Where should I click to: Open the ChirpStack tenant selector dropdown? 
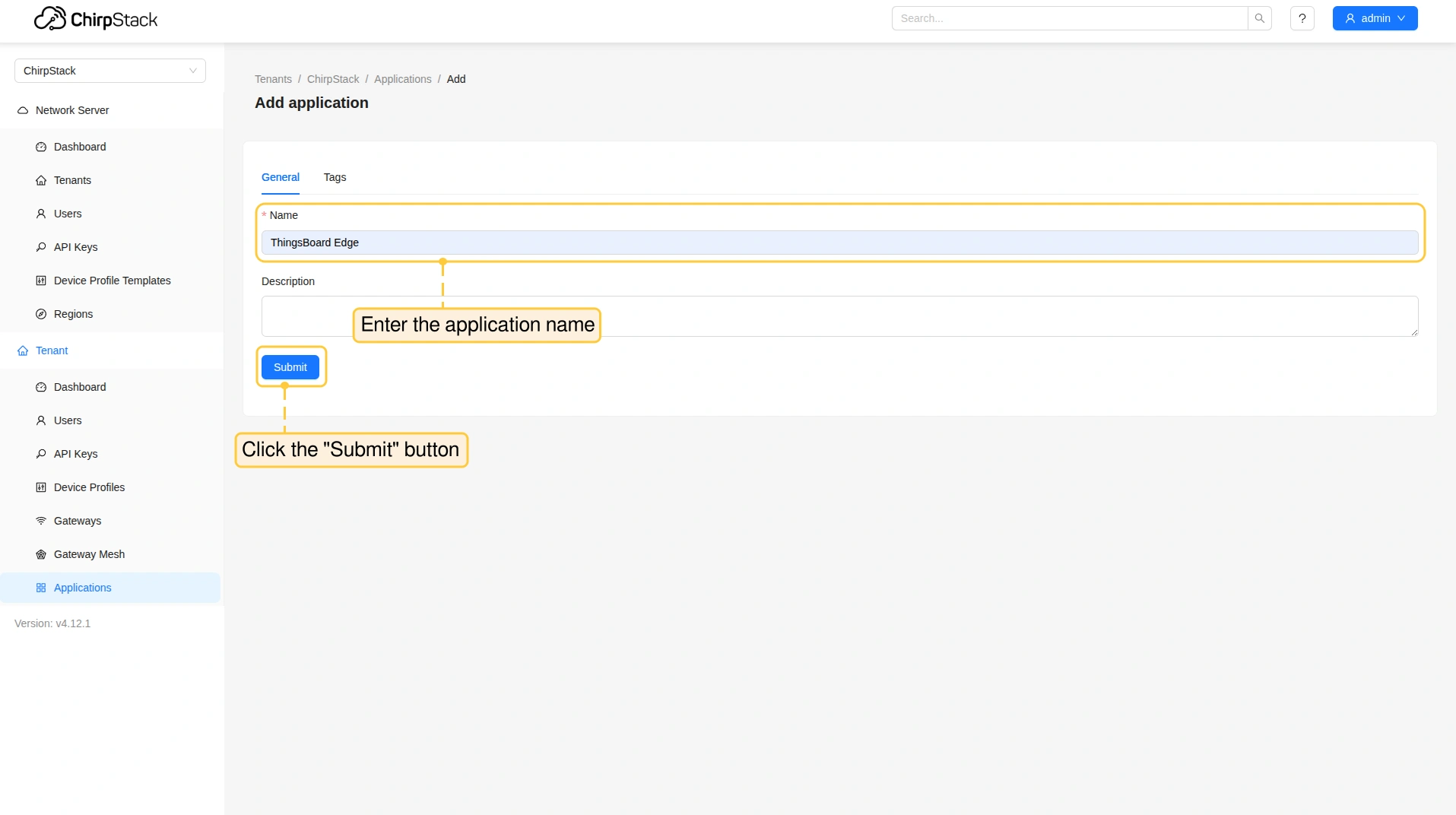point(109,71)
